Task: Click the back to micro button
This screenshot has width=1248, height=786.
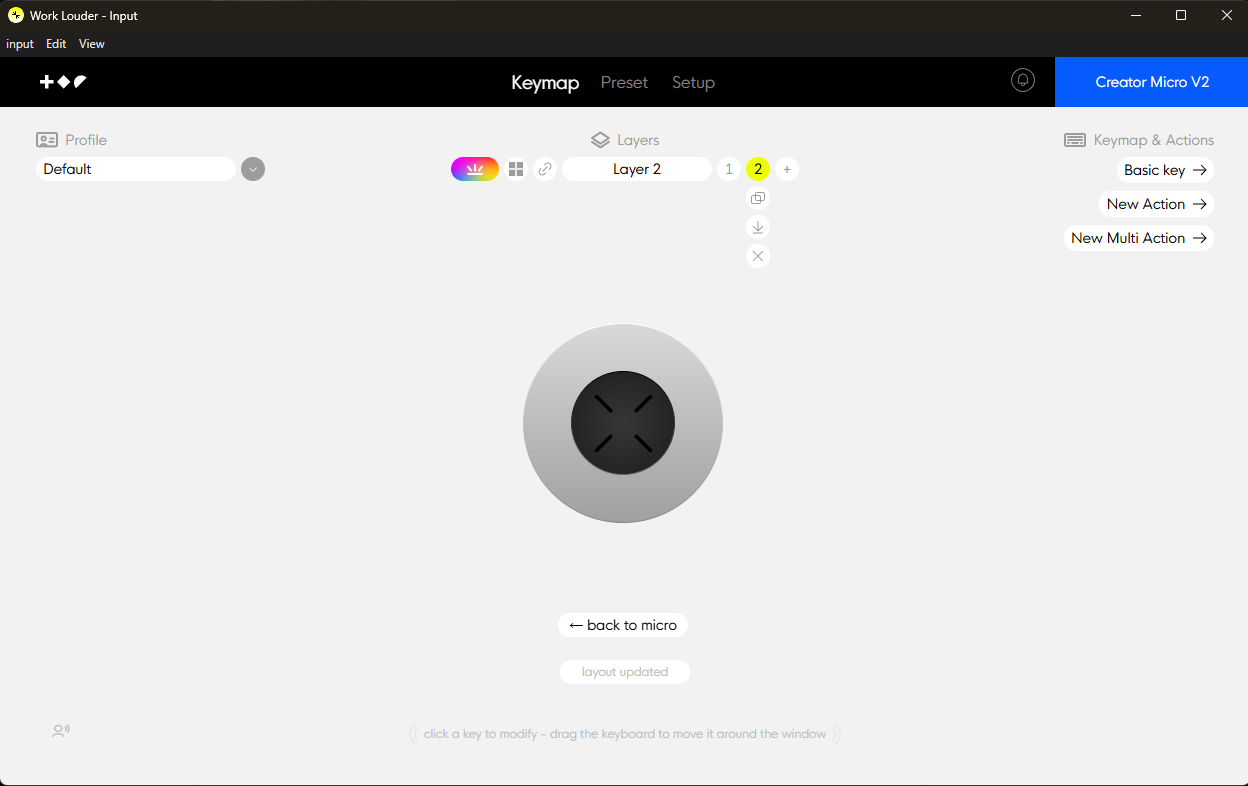Action: [x=623, y=625]
